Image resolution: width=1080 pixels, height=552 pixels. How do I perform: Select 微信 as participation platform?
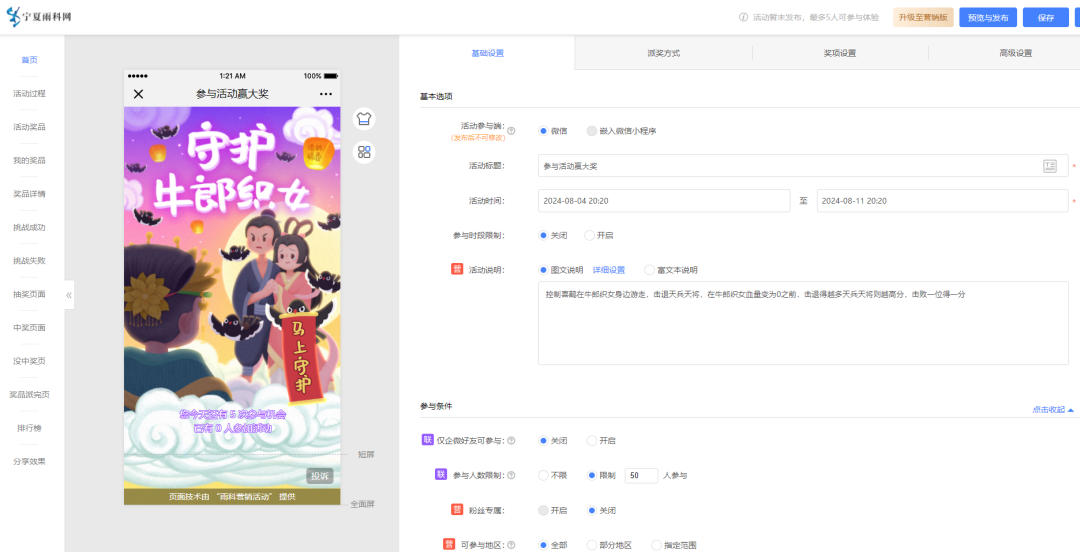553,130
